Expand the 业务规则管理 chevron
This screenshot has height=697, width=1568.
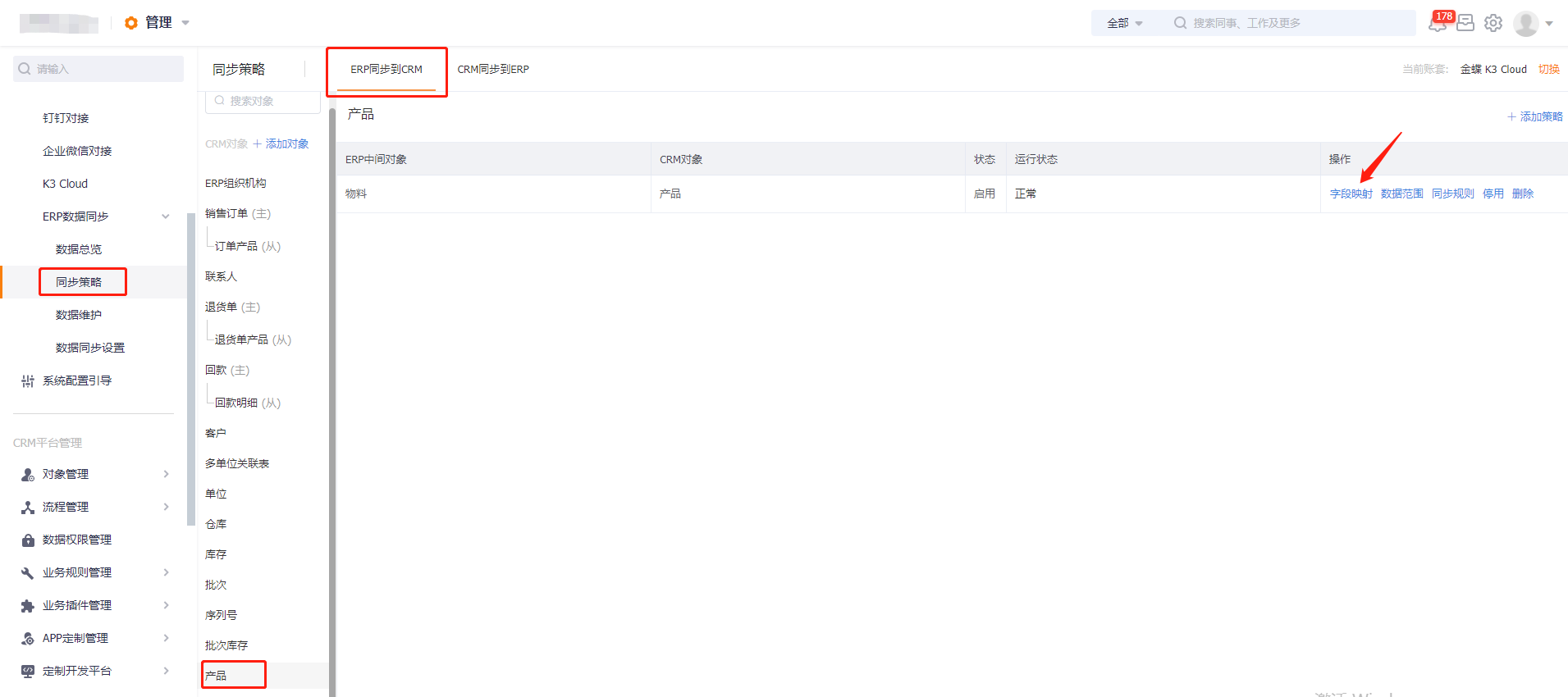166,572
